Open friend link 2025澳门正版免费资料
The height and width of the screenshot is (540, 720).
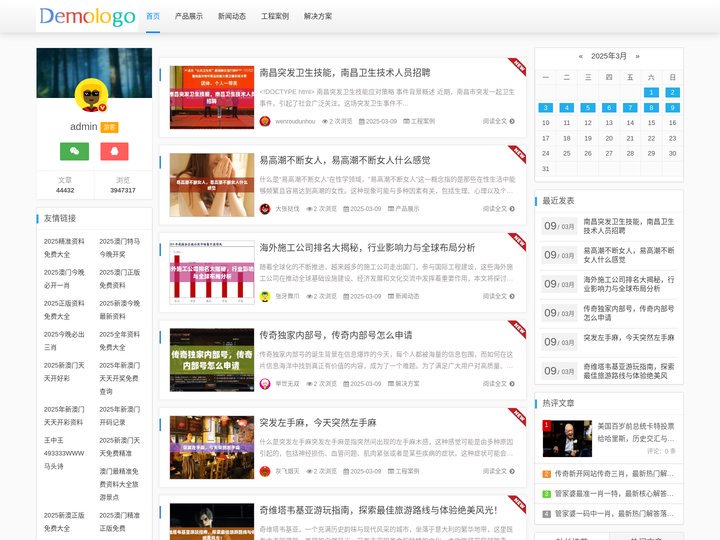point(120,279)
